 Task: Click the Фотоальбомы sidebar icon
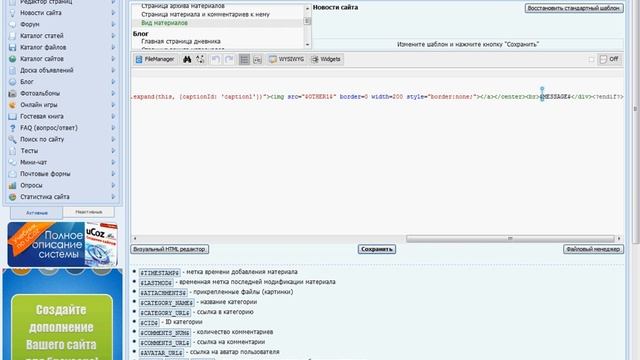coord(13,93)
